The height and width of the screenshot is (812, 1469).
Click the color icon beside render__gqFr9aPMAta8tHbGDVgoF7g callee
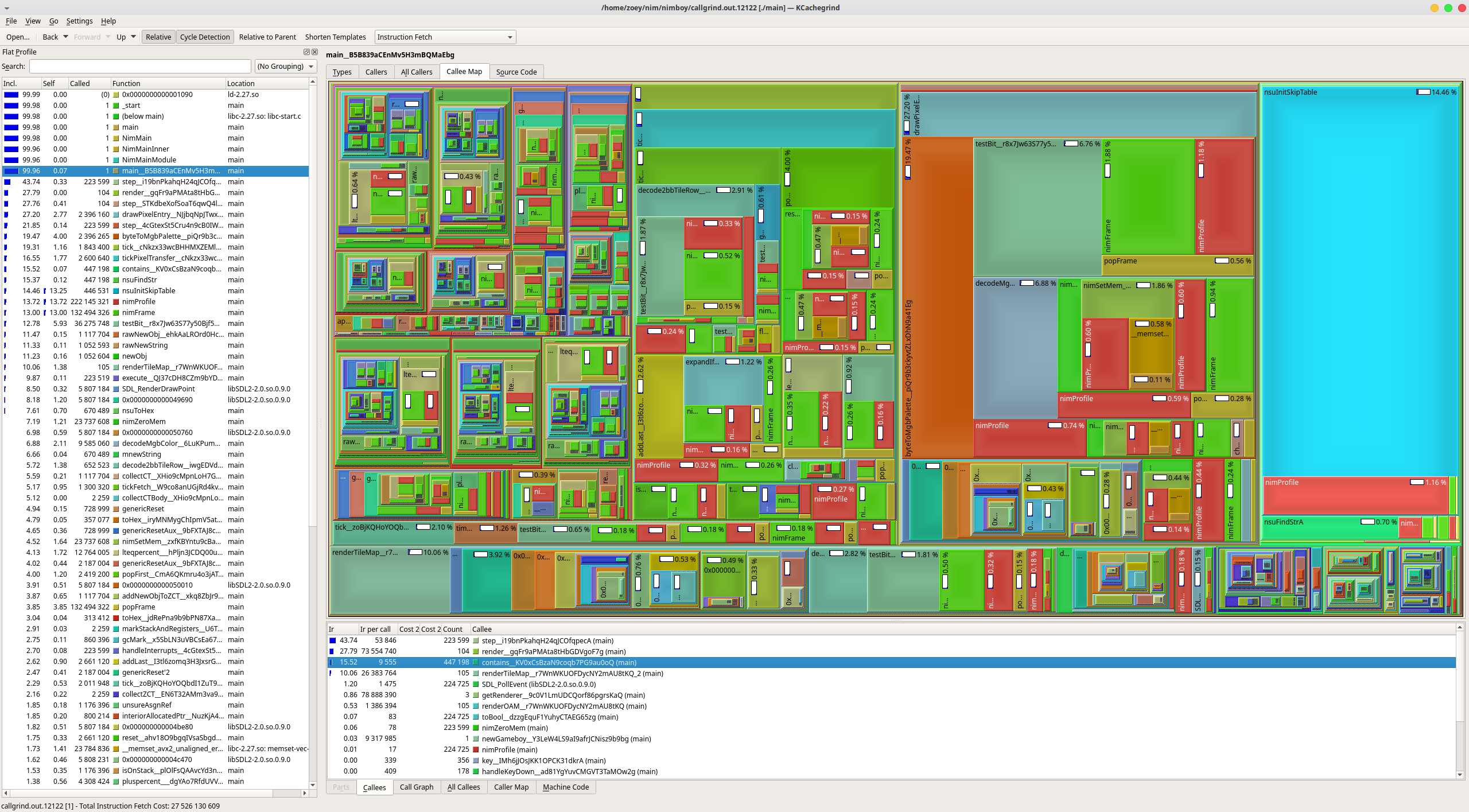click(x=476, y=651)
